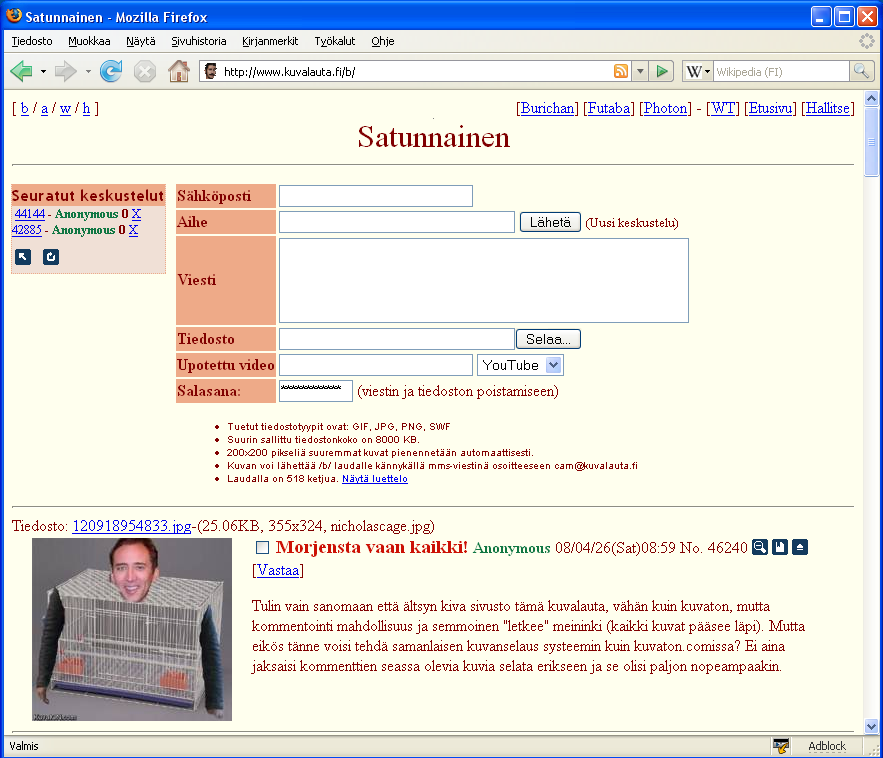Tick the checkbox beside 'Morjensta vaan kaikki!'
The width and height of the screenshot is (883, 758).
(263, 547)
